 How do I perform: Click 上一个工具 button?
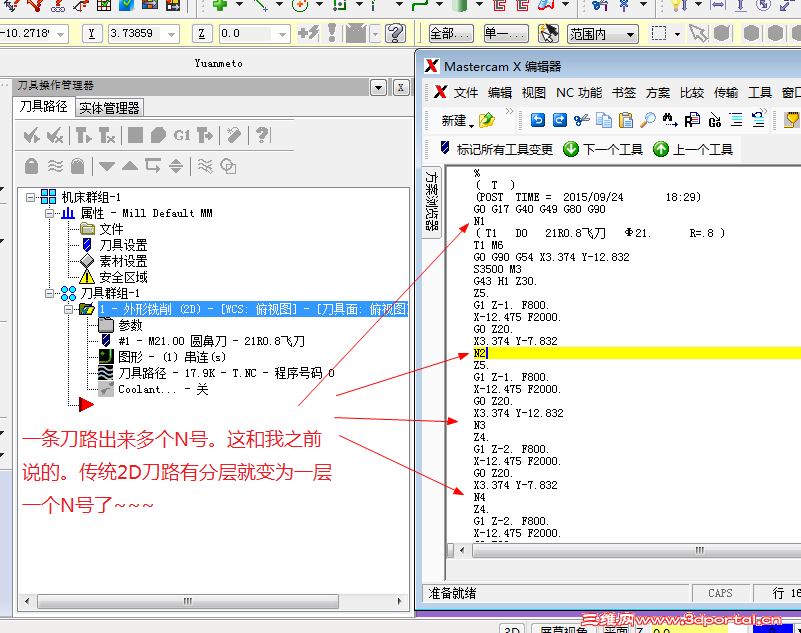tap(693, 149)
